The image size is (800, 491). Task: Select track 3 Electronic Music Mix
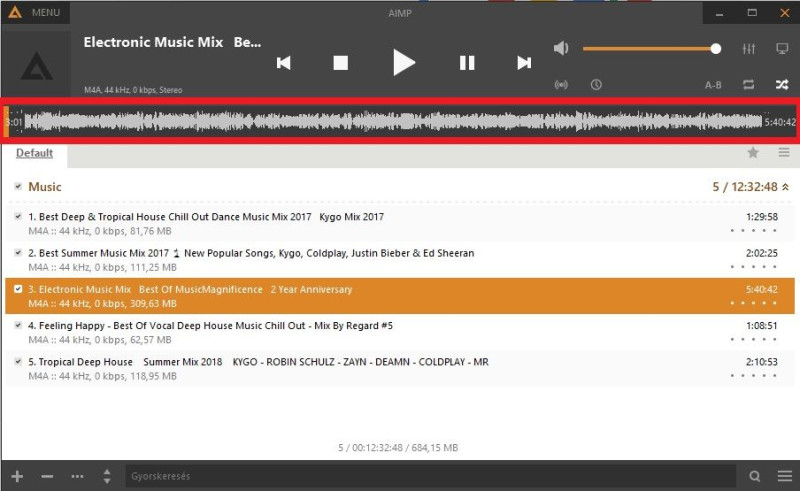pos(399,296)
